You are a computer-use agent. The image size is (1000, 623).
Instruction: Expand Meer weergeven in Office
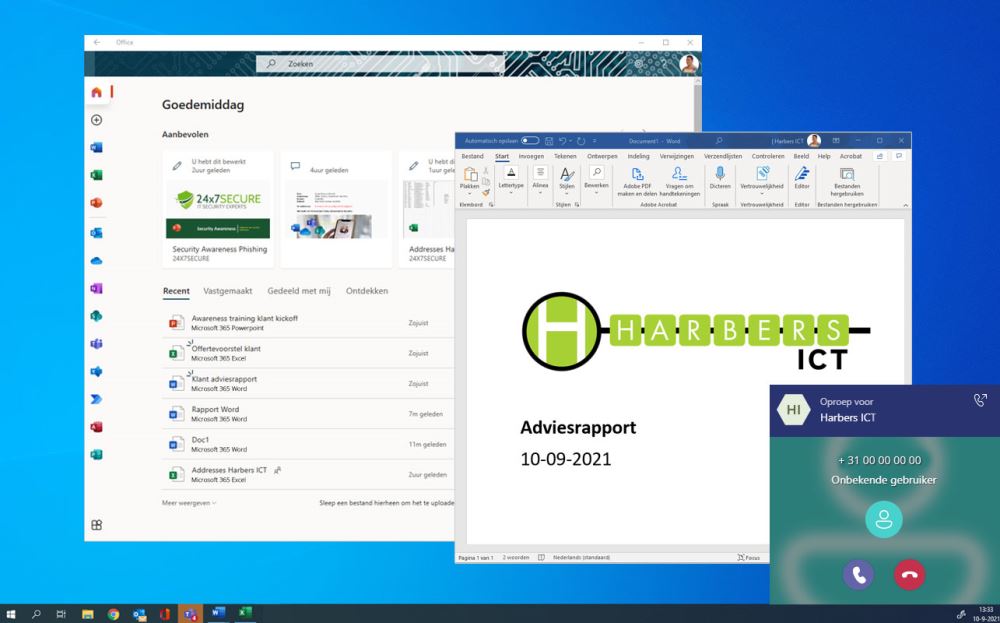(189, 503)
